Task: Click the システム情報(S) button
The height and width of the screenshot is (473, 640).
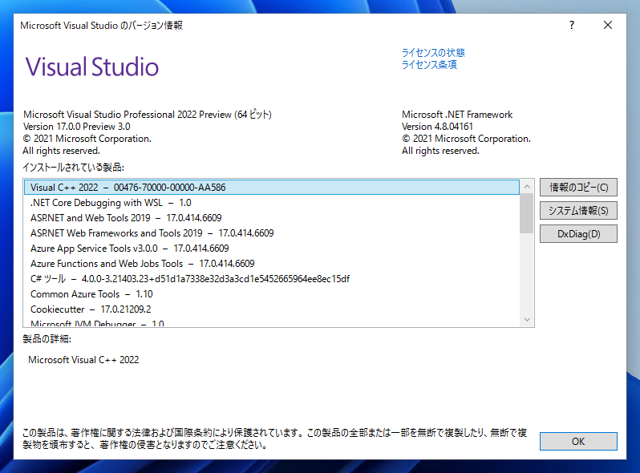Action: point(578,211)
